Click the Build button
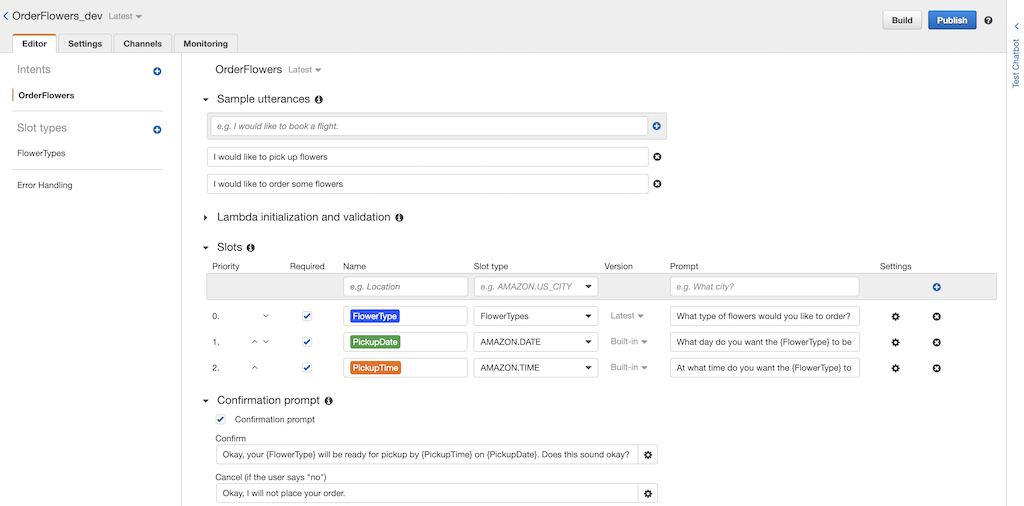1024x506 pixels. tap(902, 20)
